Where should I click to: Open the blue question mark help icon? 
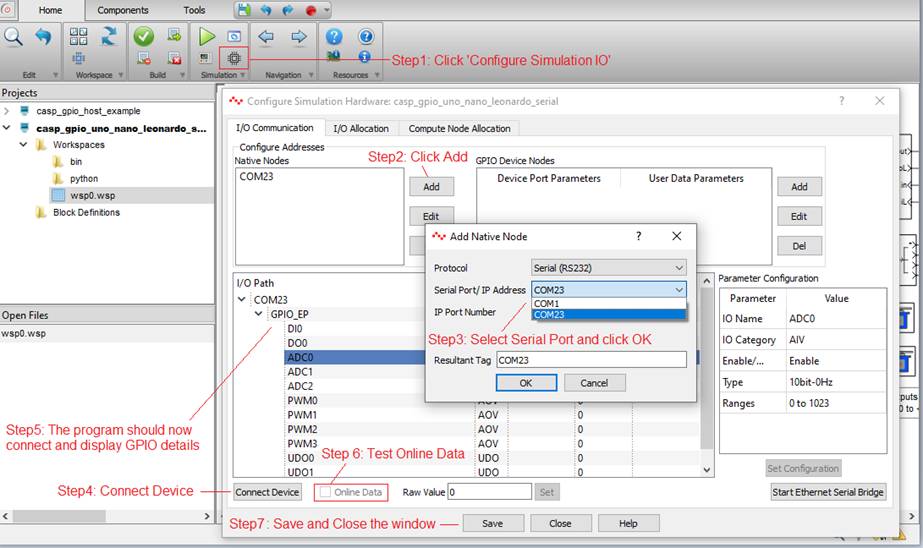pyautogui.click(x=334, y=36)
